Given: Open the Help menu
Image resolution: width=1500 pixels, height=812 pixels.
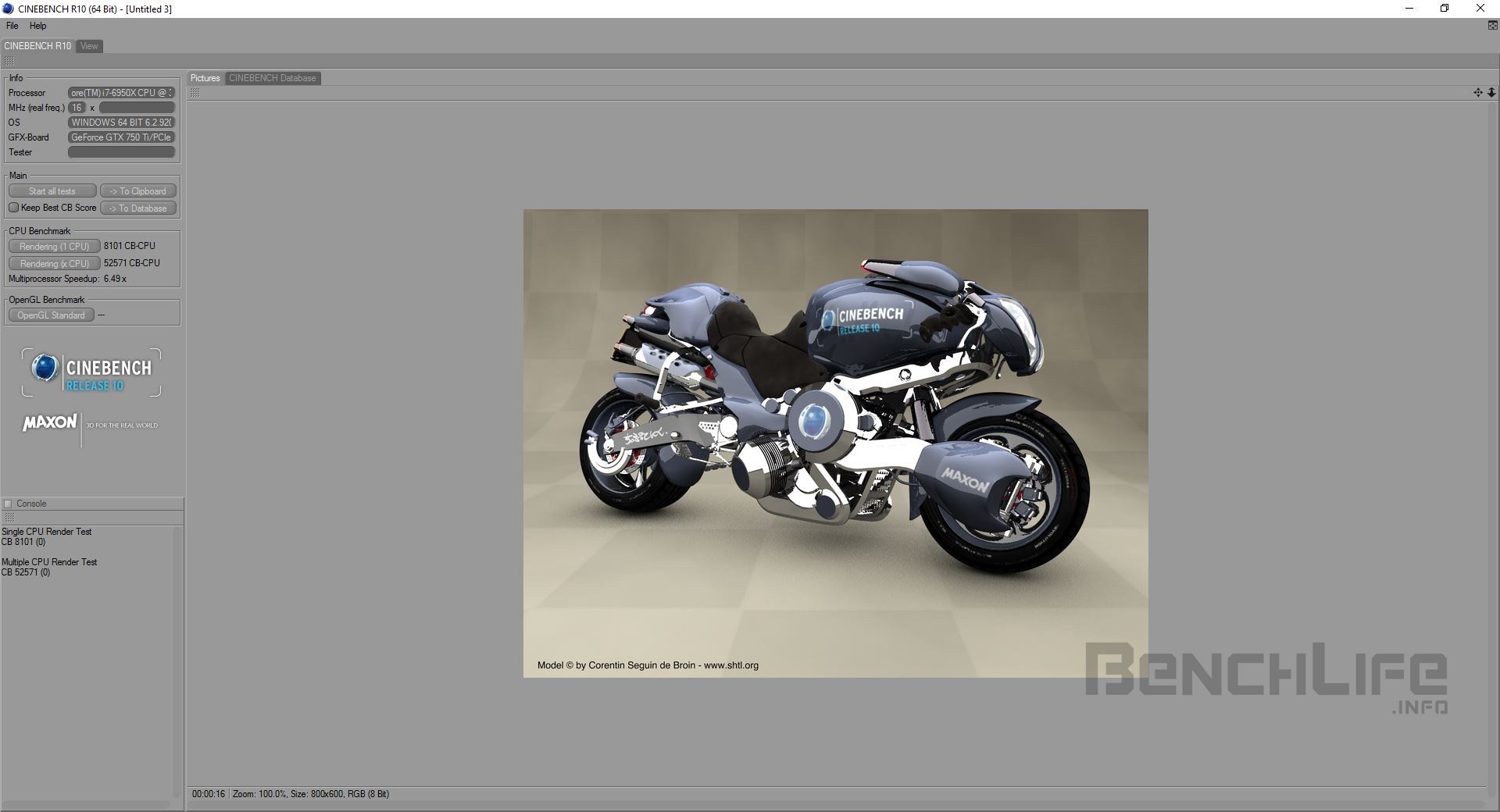Looking at the screenshot, I should click(38, 26).
